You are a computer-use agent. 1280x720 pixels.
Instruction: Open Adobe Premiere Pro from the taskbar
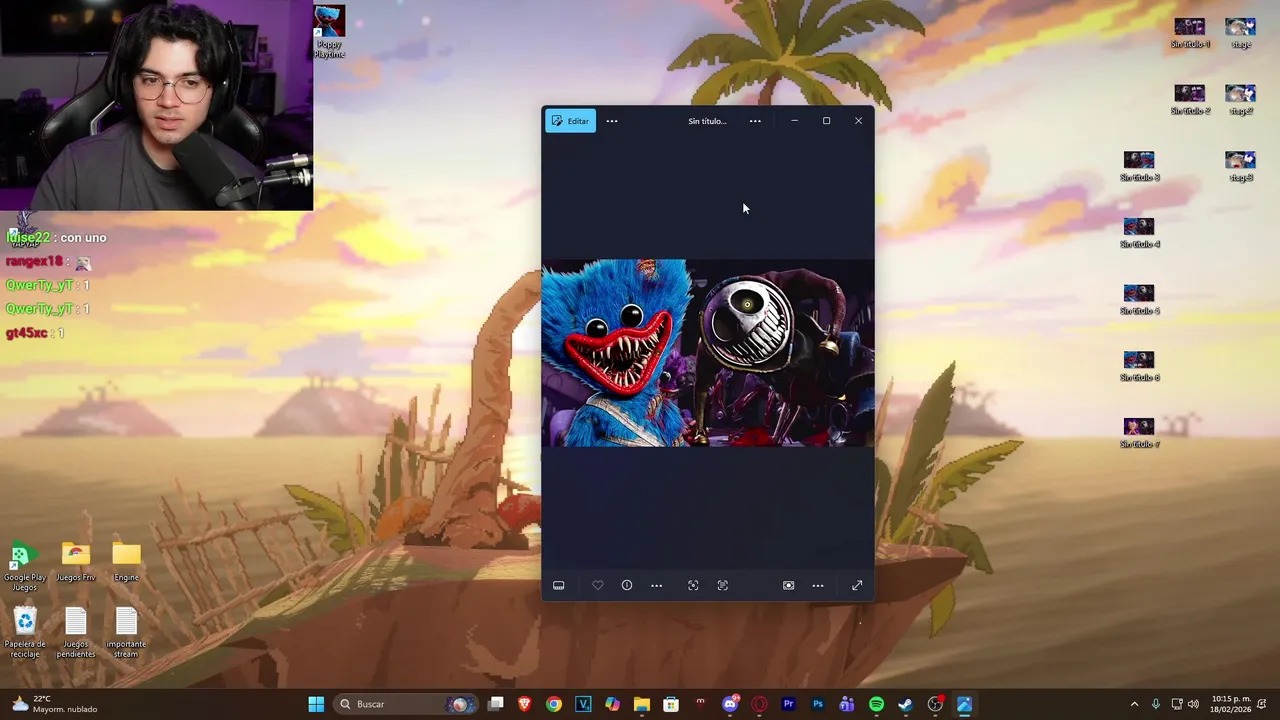tap(788, 704)
